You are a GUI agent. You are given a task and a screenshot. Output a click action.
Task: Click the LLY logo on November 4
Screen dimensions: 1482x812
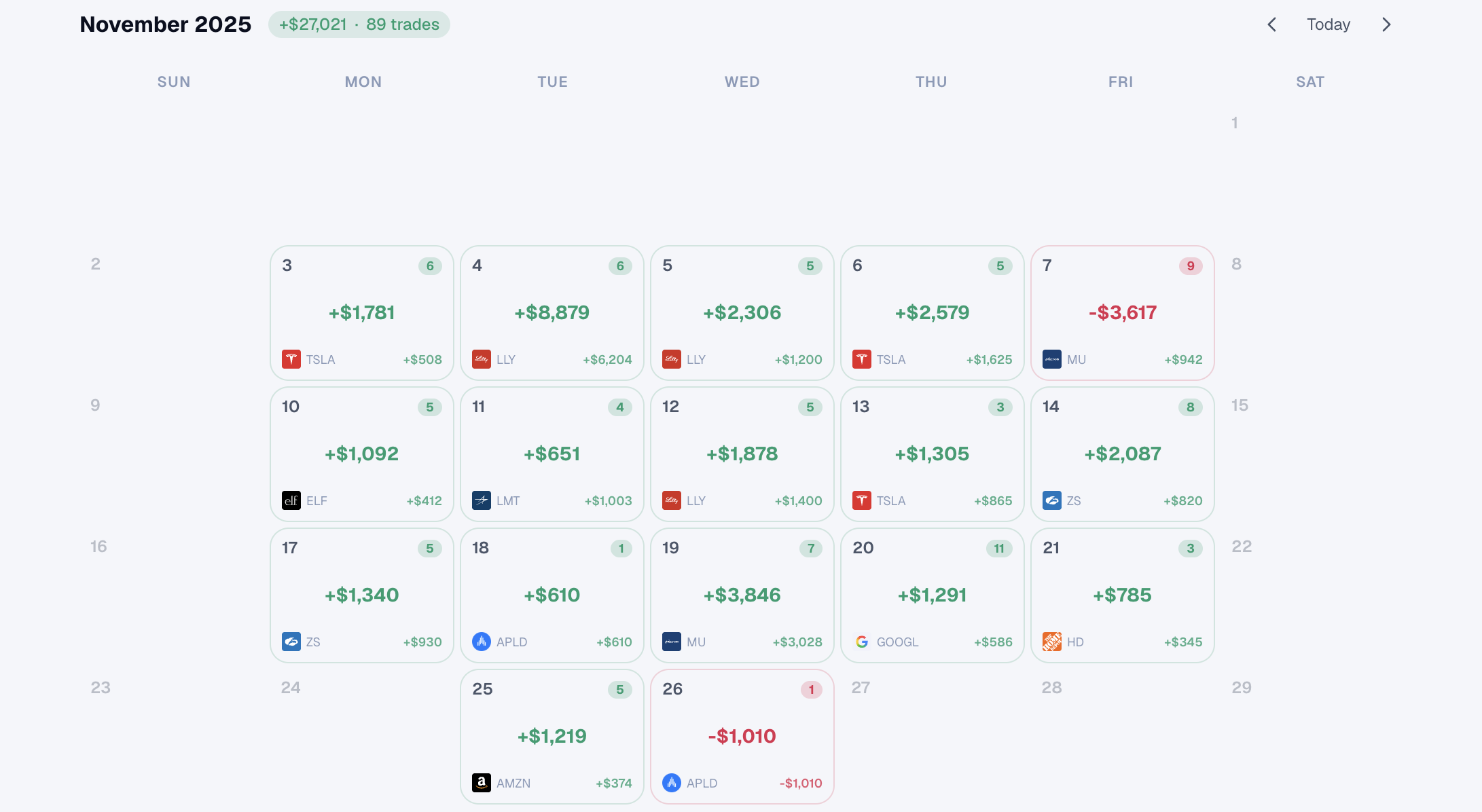pyautogui.click(x=482, y=359)
